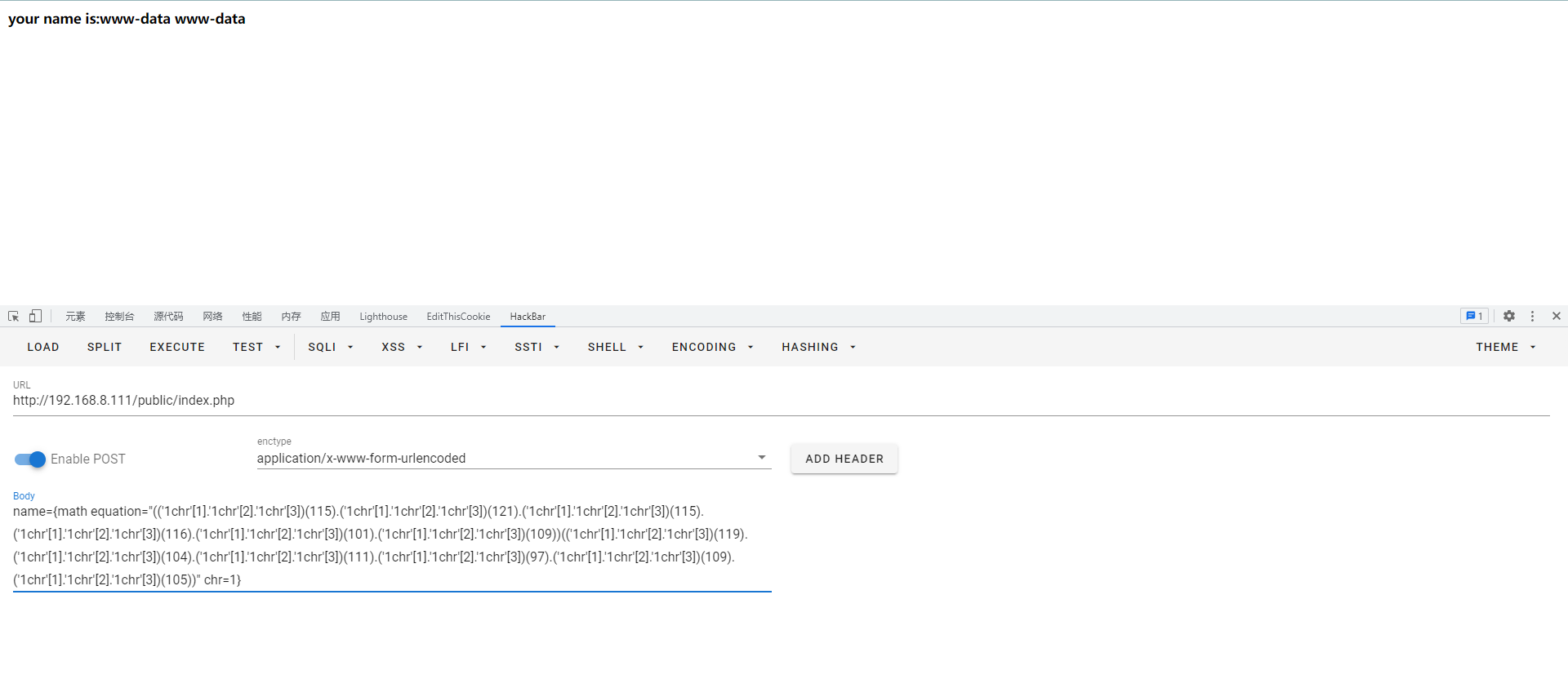The width and height of the screenshot is (1568, 679).
Task: Expand the XSS payload menu
Action: point(401,348)
